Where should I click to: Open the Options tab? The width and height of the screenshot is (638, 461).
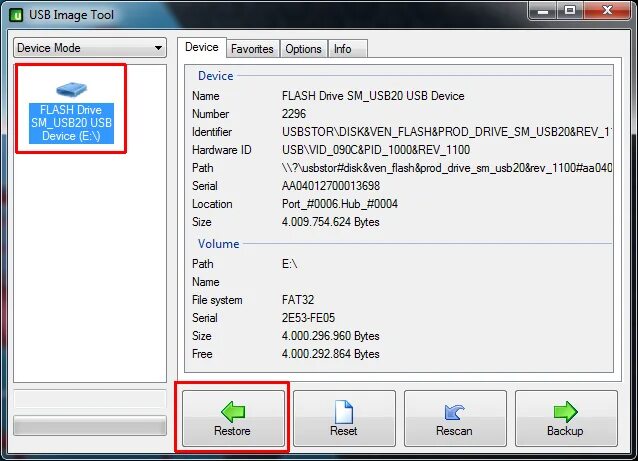pos(304,49)
